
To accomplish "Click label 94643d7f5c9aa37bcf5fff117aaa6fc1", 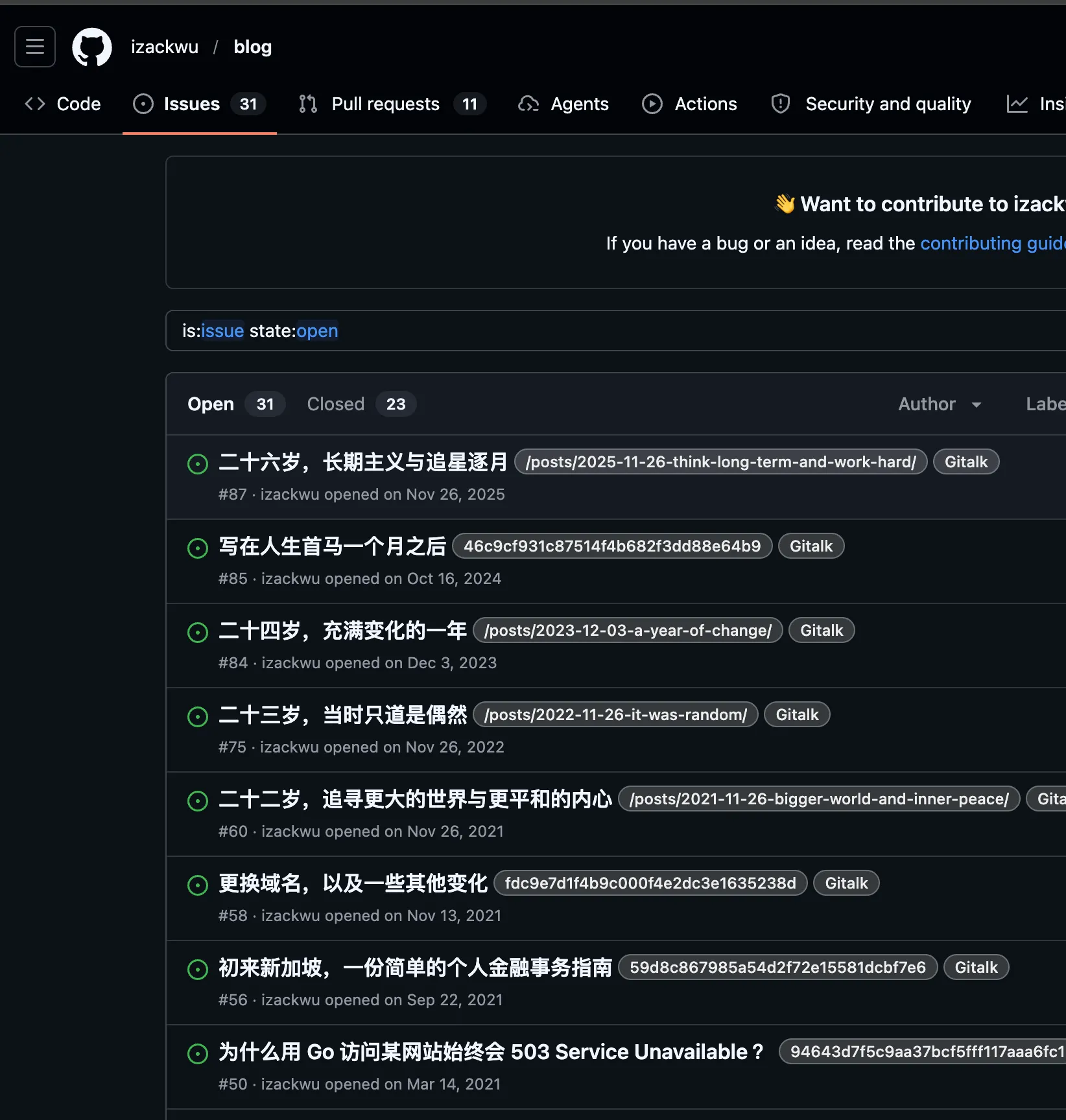I will (x=923, y=1051).
